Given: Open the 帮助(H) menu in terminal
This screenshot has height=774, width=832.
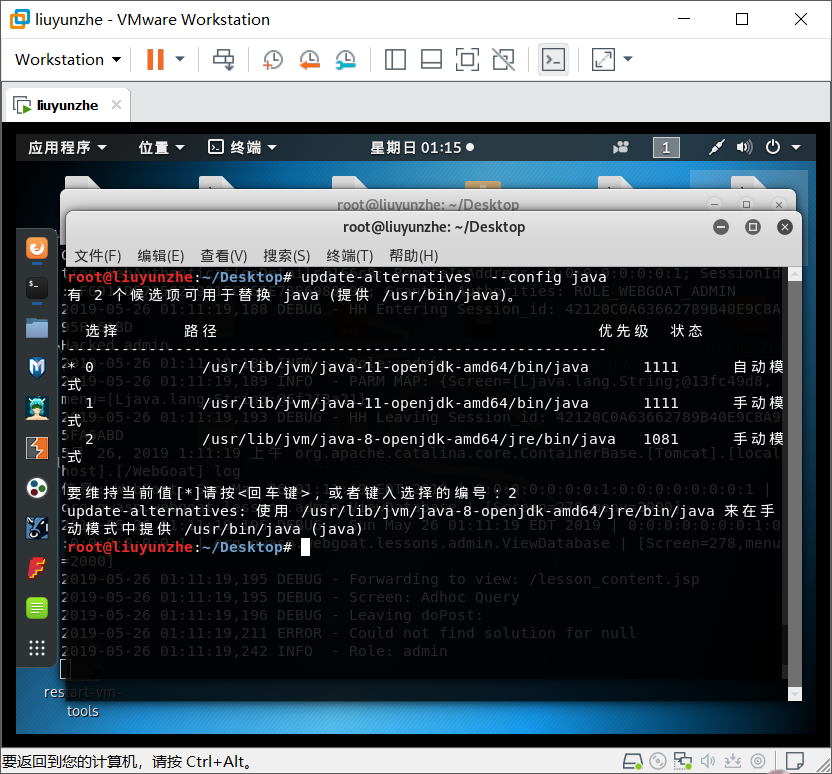Looking at the screenshot, I should pyautogui.click(x=414, y=256).
